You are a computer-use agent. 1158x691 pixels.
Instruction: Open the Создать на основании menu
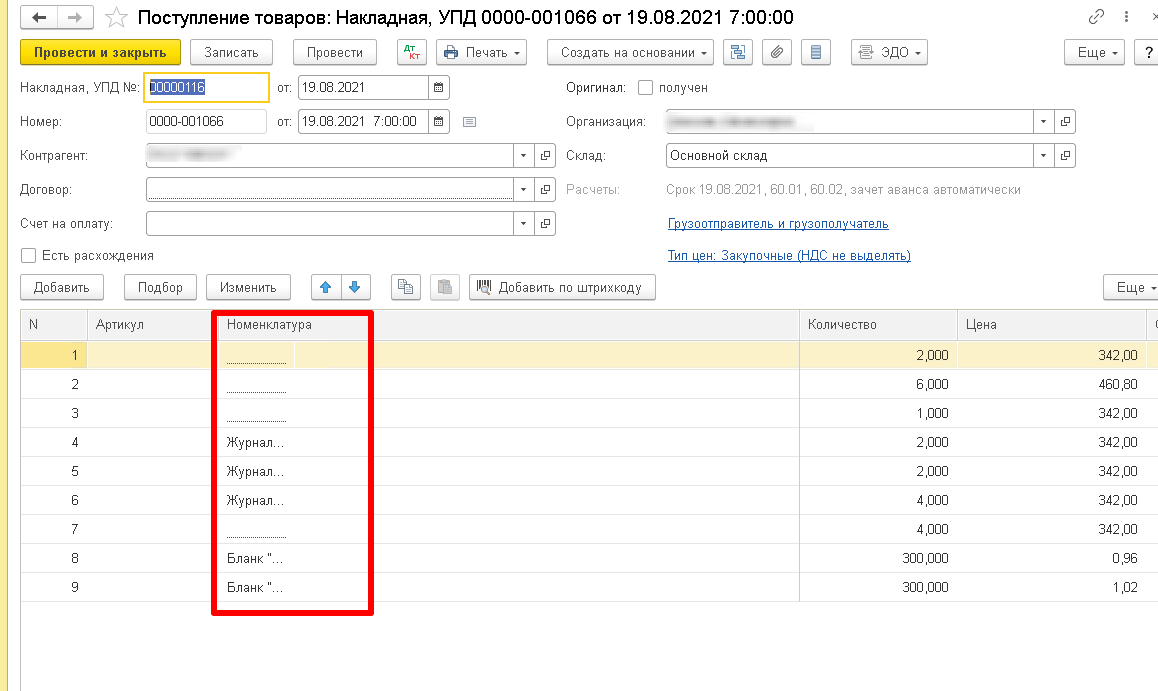click(x=631, y=52)
